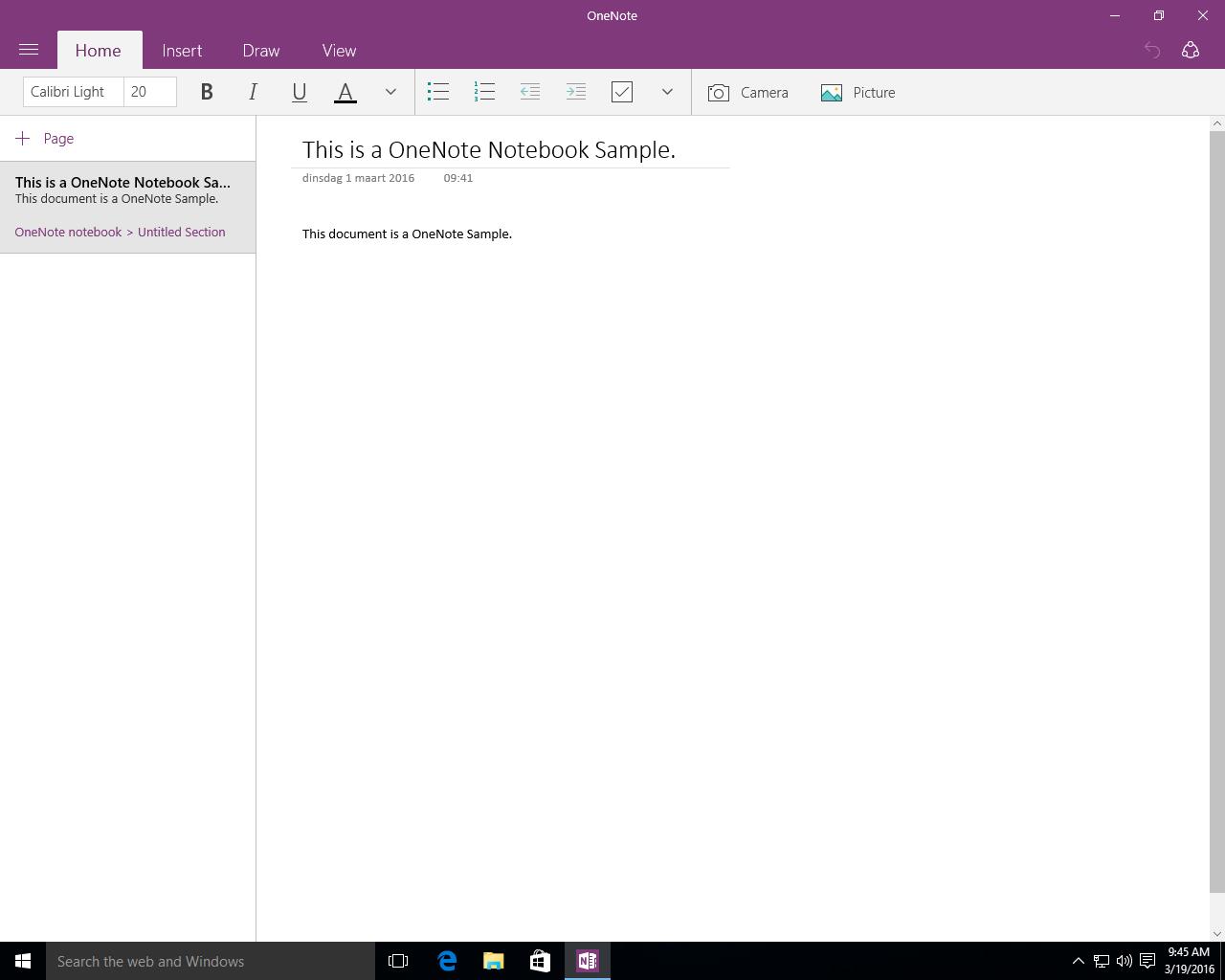This screenshot has height=980, width=1225.
Task: Show hidden system tray icons
Action: (1078, 961)
